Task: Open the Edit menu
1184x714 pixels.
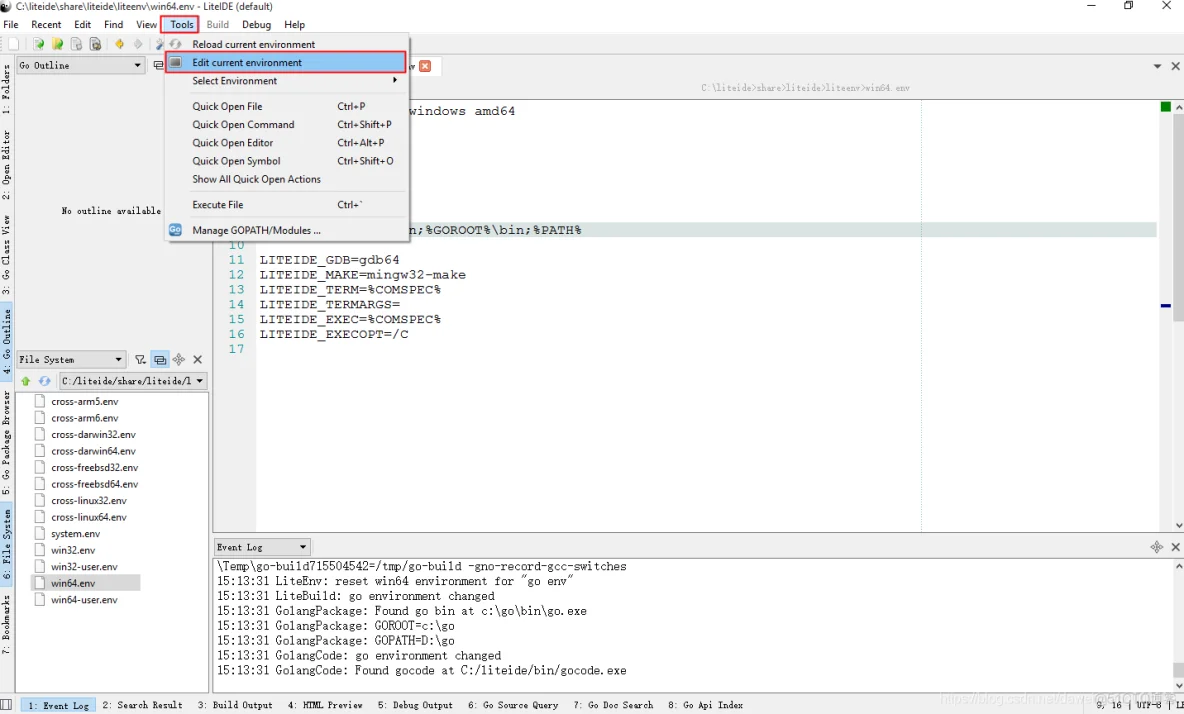Action: click(82, 24)
